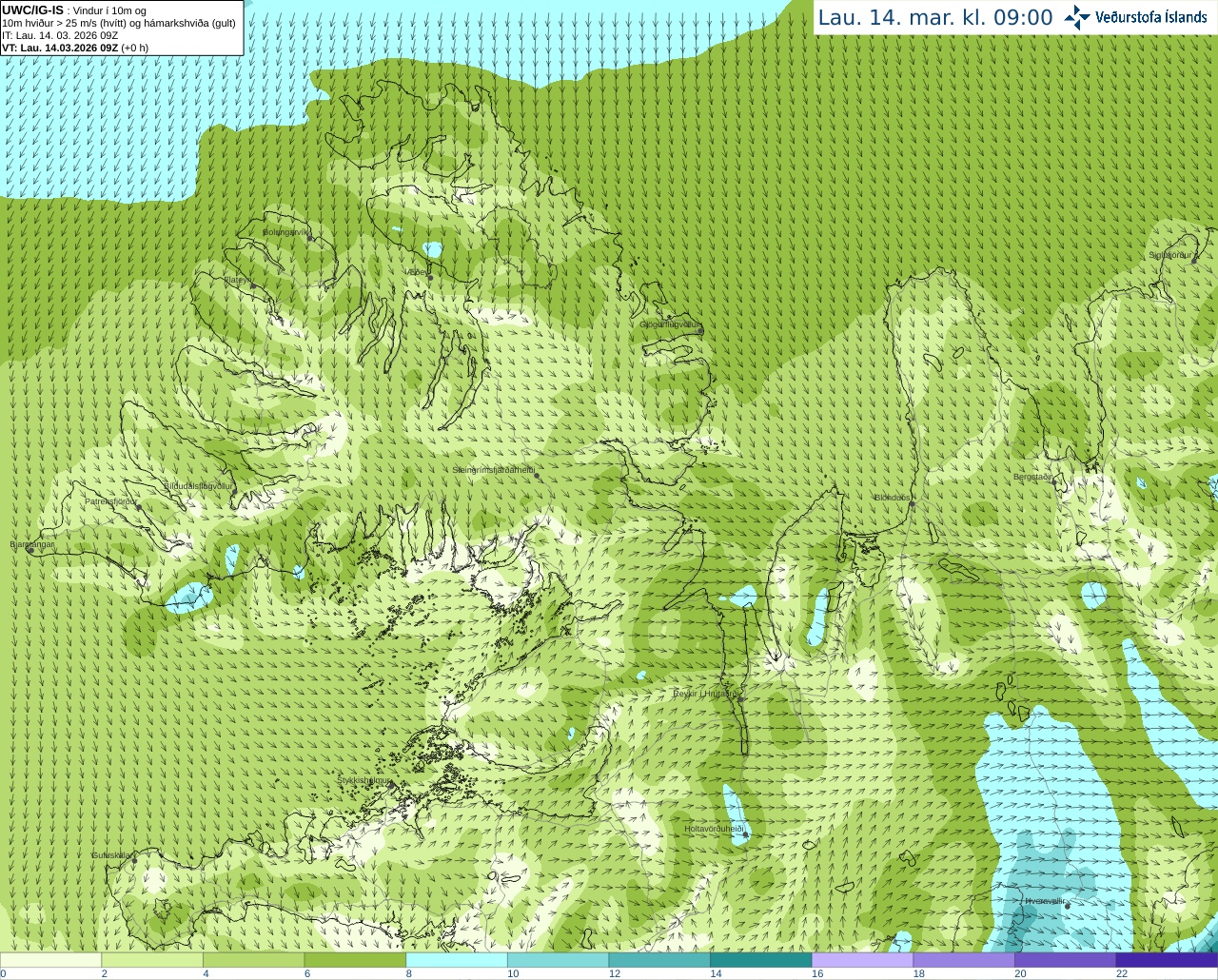Click the Veðurstofa Íslands logo icon
1218x980 pixels.
click(1077, 17)
